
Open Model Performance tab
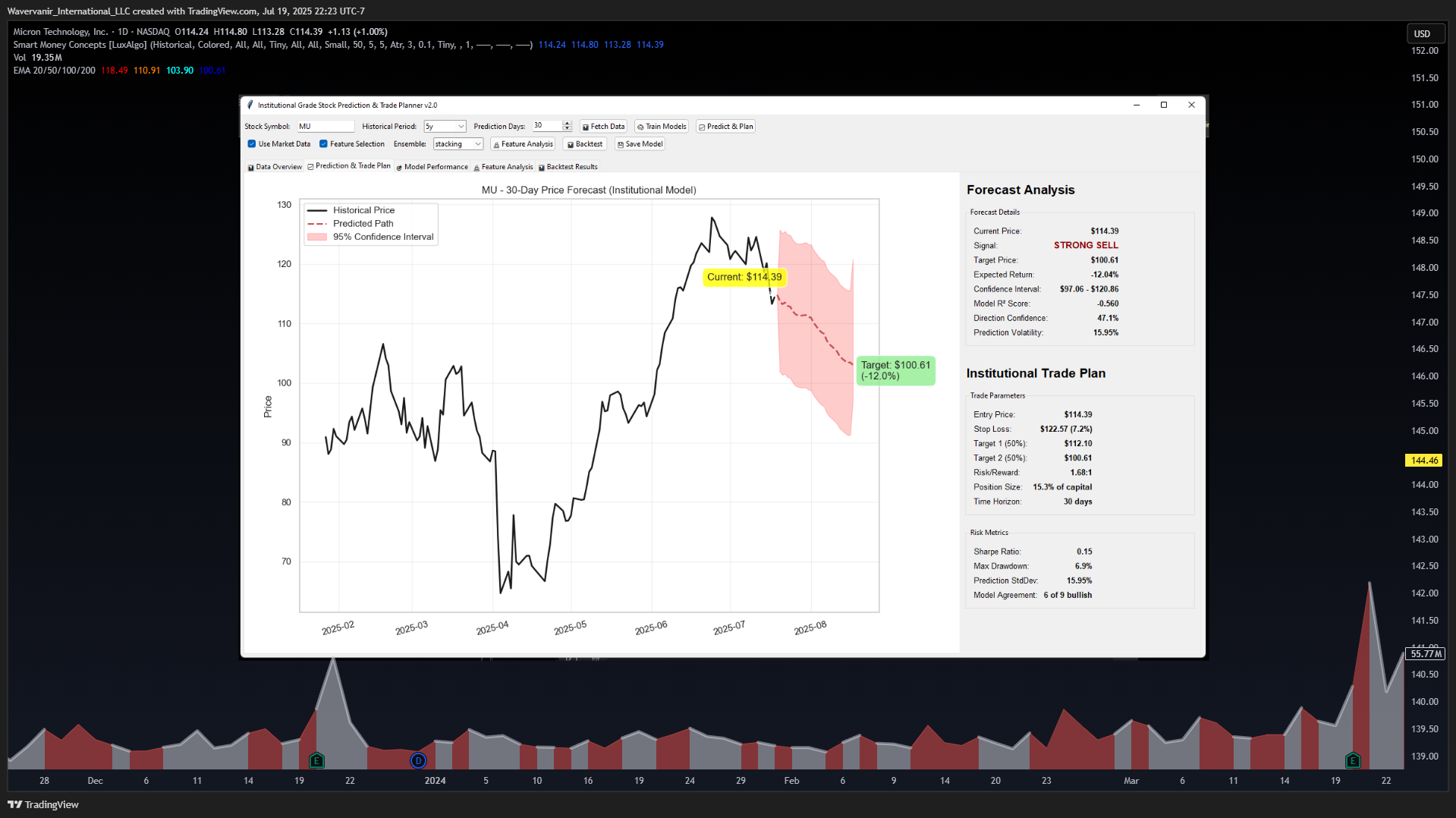pos(432,167)
